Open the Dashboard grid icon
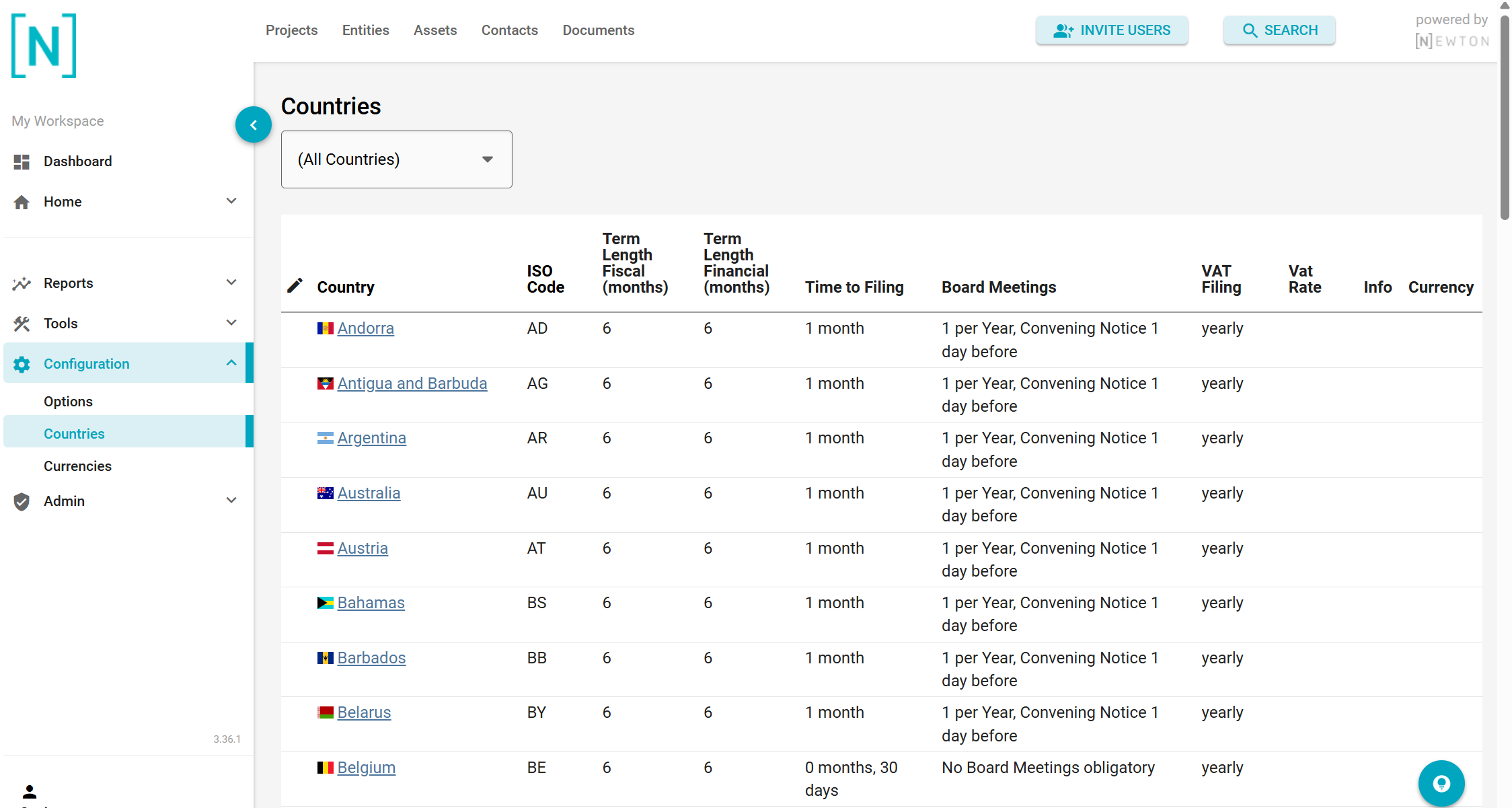Viewport: 1512px width, 808px height. [22, 161]
